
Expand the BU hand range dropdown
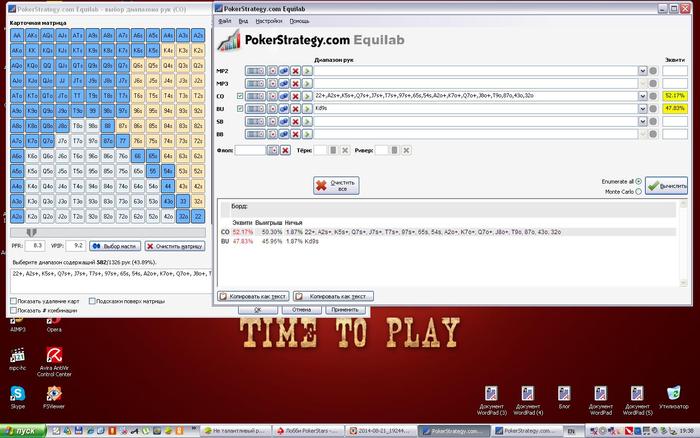click(x=642, y=108)
